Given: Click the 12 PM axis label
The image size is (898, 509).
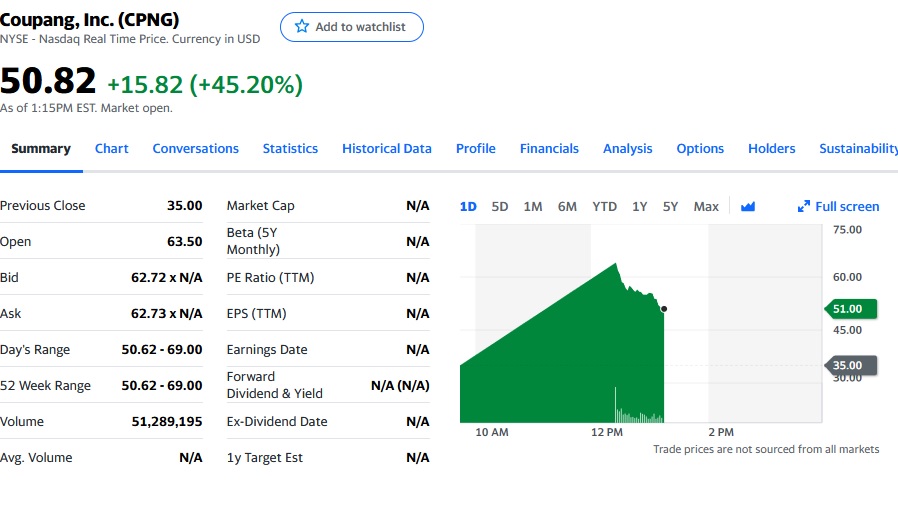Looking at the screenshot, I should point(607,432).
